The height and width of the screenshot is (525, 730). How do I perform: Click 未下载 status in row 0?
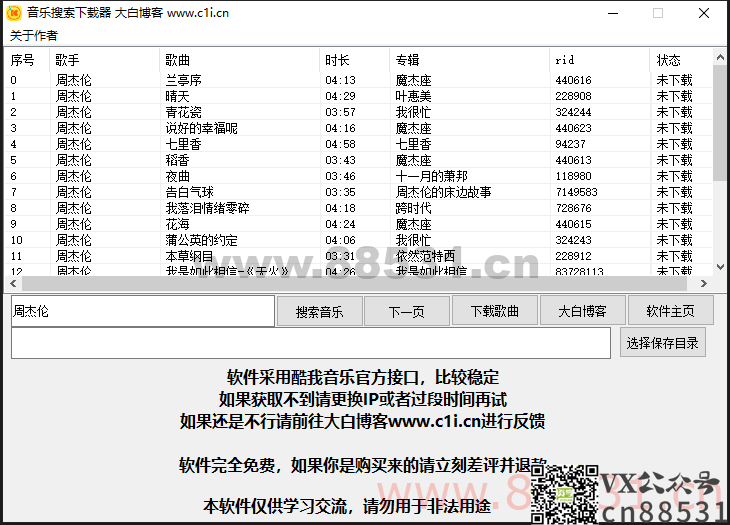click(x=675, y=81)
